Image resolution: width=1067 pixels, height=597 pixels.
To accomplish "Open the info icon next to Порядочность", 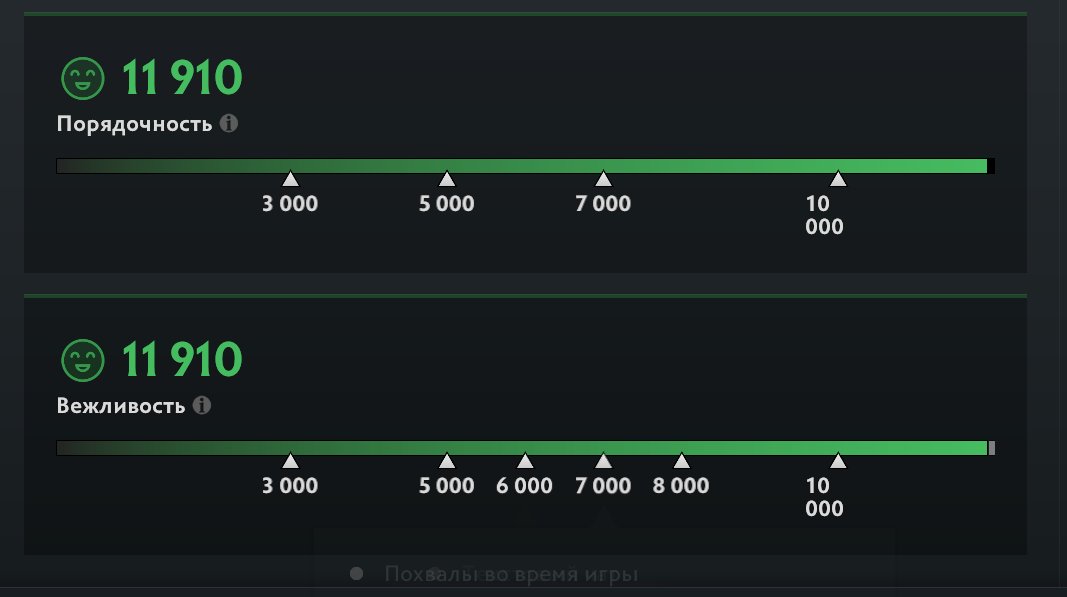I will pos(228,124).
